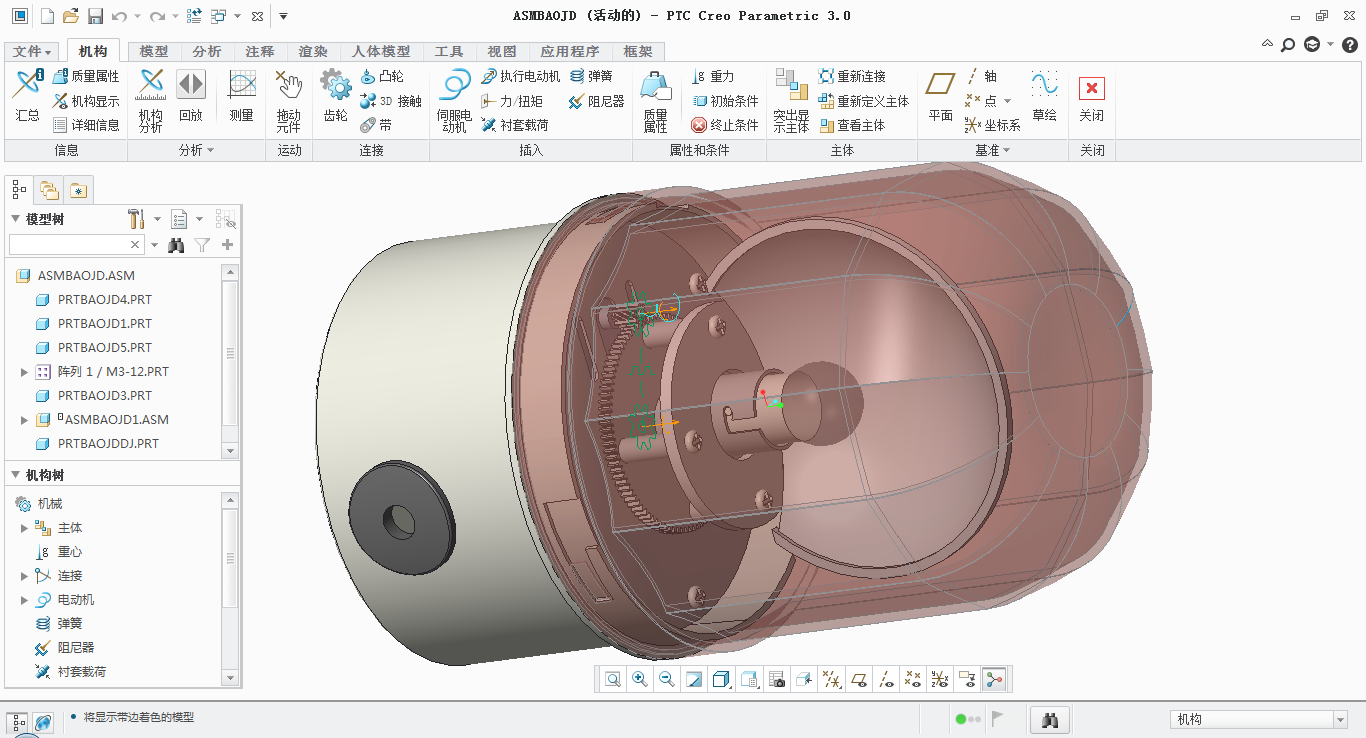Viewport: 1366px width, 738px height.
Task: Click 终止条件 termination conditions
Action: pos(725,125)
